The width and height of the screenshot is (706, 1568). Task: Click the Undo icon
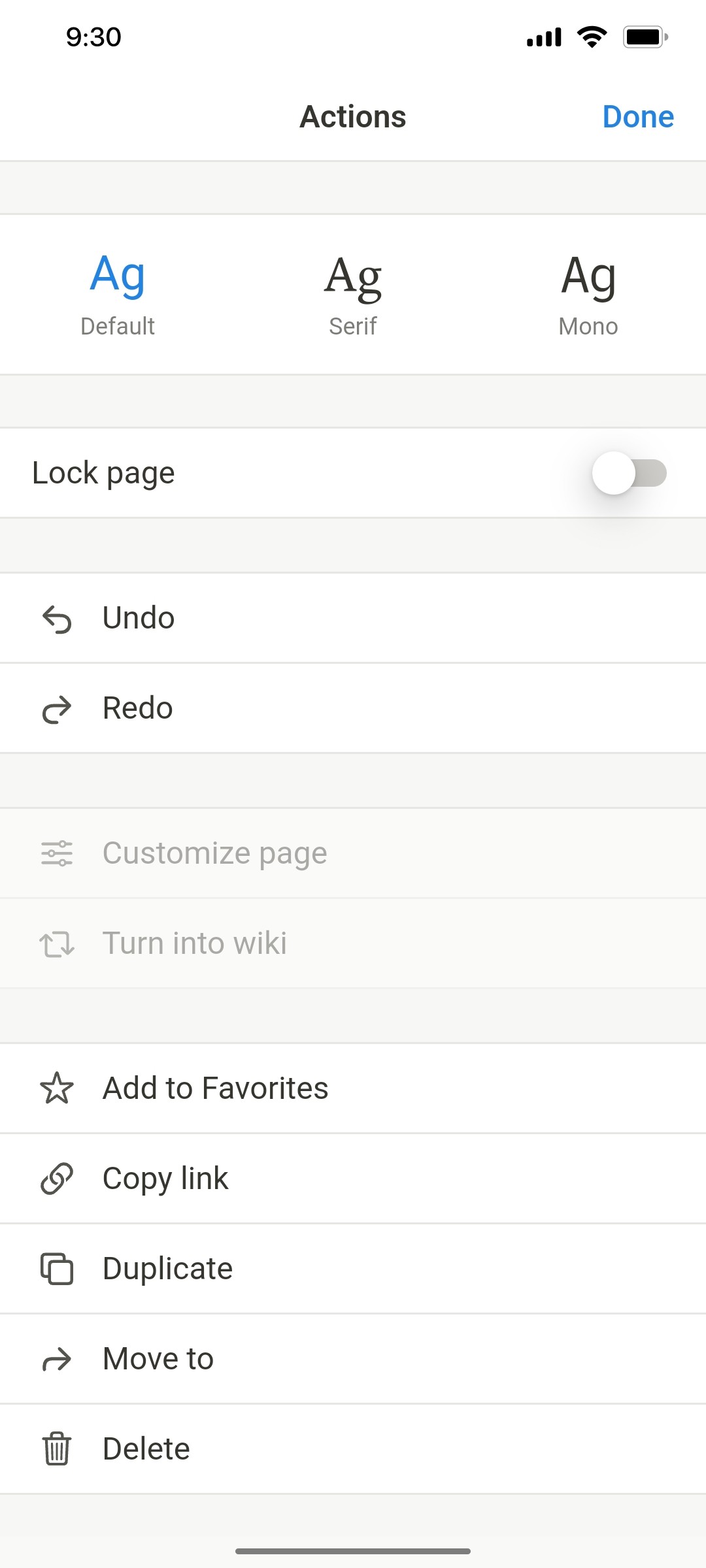tap(58, 617)
